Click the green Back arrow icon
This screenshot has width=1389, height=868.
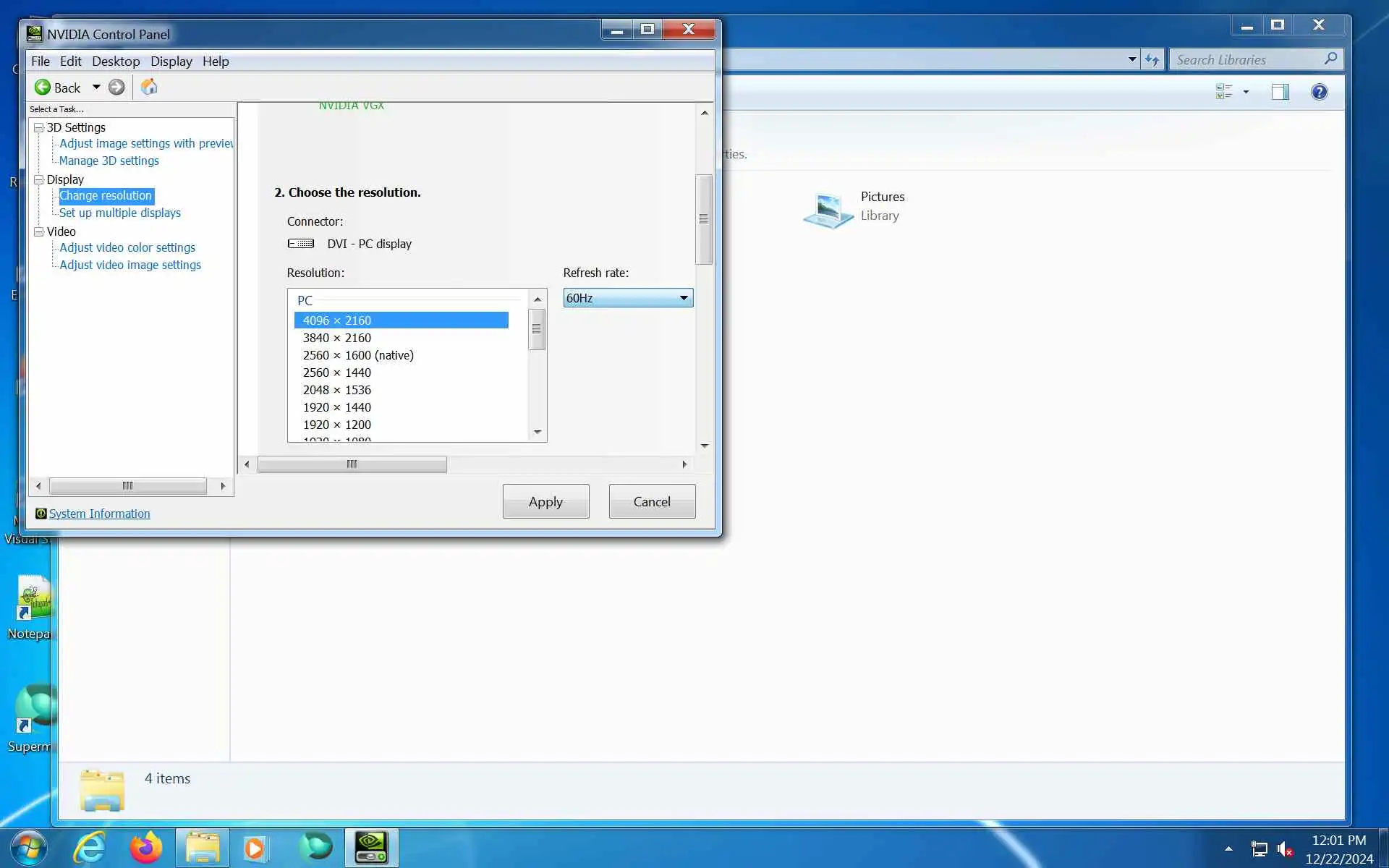43,88
